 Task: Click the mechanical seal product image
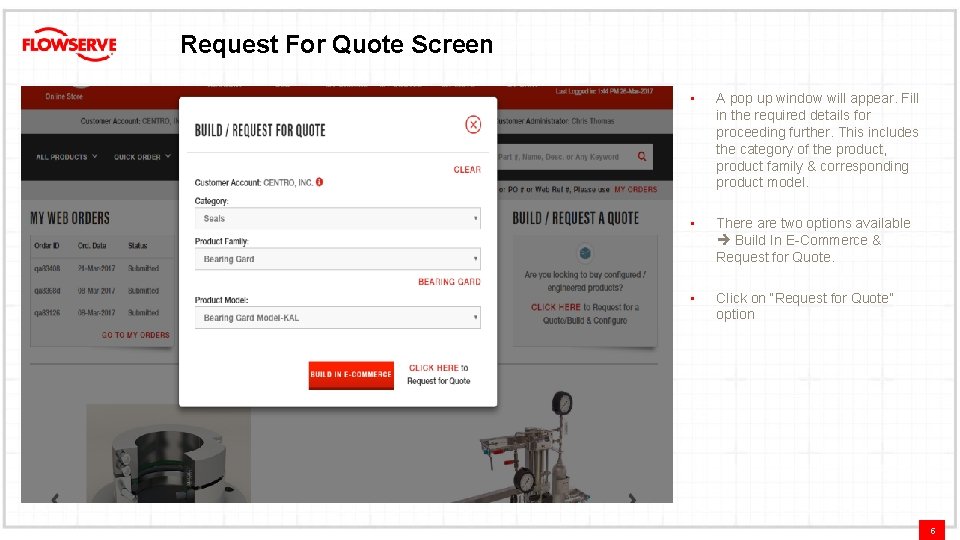point(168,454)
